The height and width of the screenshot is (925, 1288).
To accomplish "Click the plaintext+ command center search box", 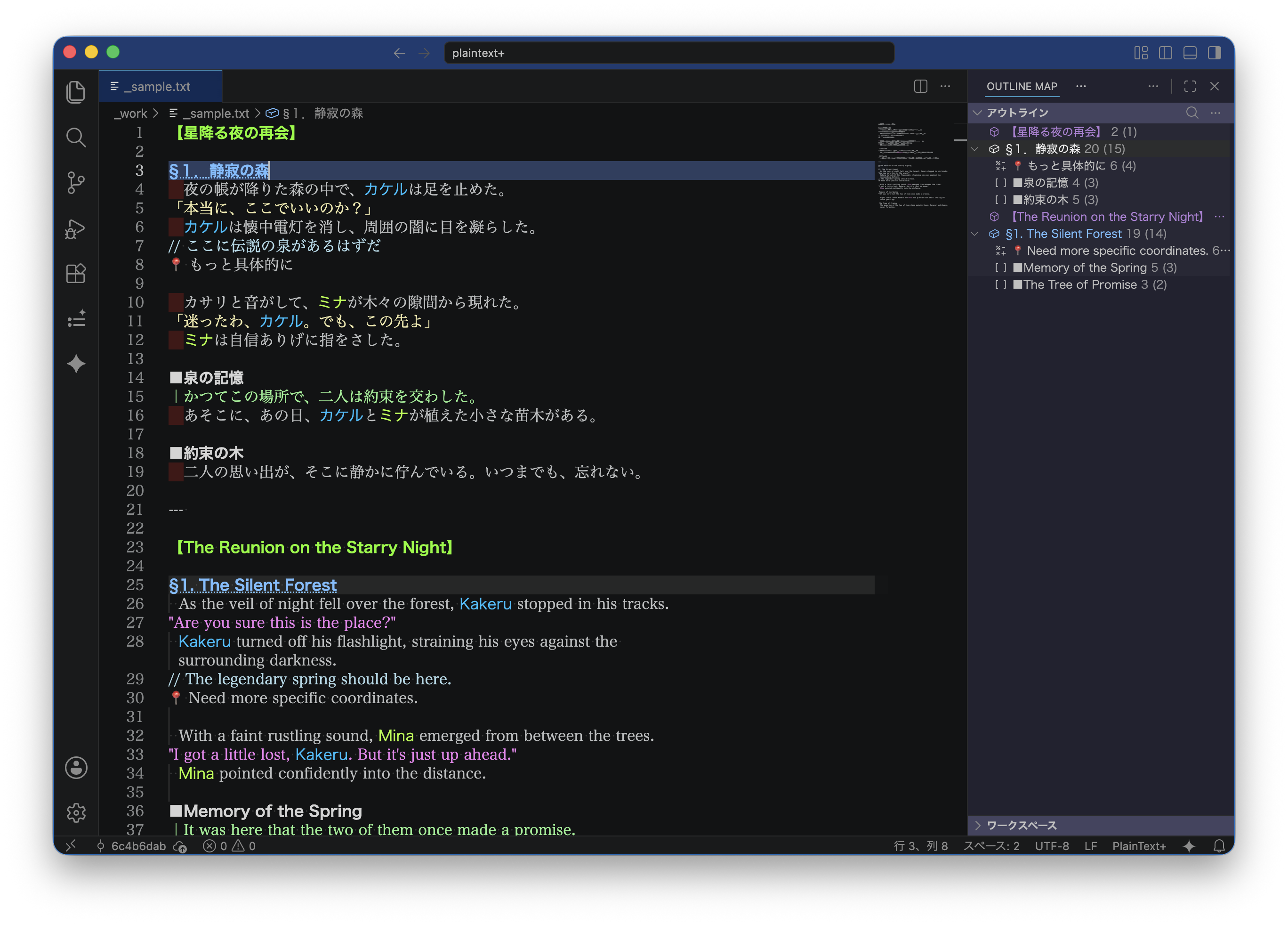I will [668, 53].
